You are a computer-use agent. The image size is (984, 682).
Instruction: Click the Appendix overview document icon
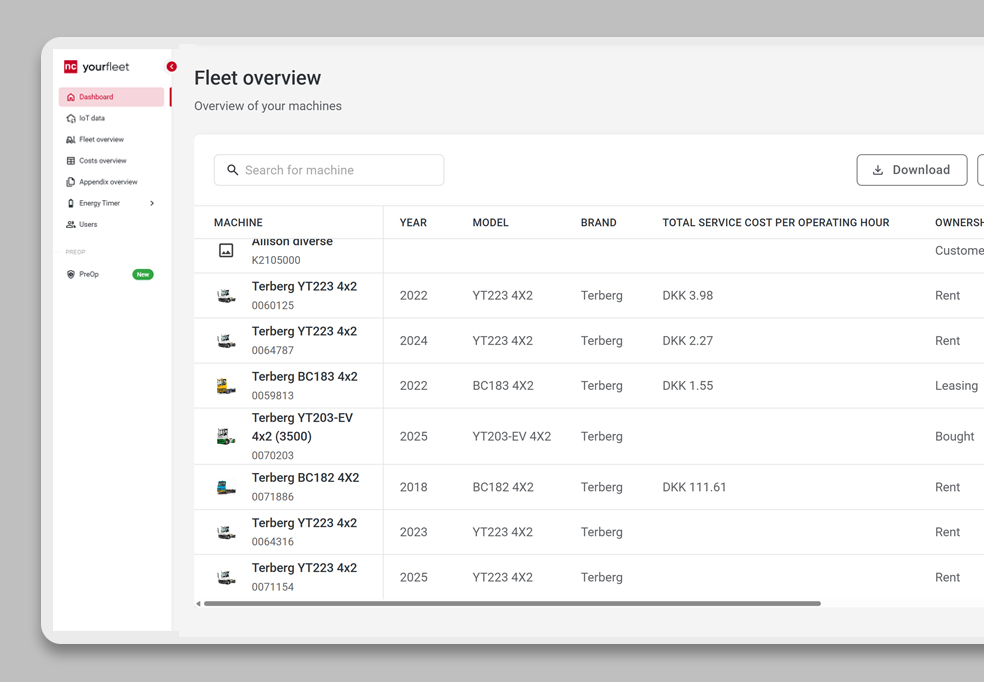(71, 182)
